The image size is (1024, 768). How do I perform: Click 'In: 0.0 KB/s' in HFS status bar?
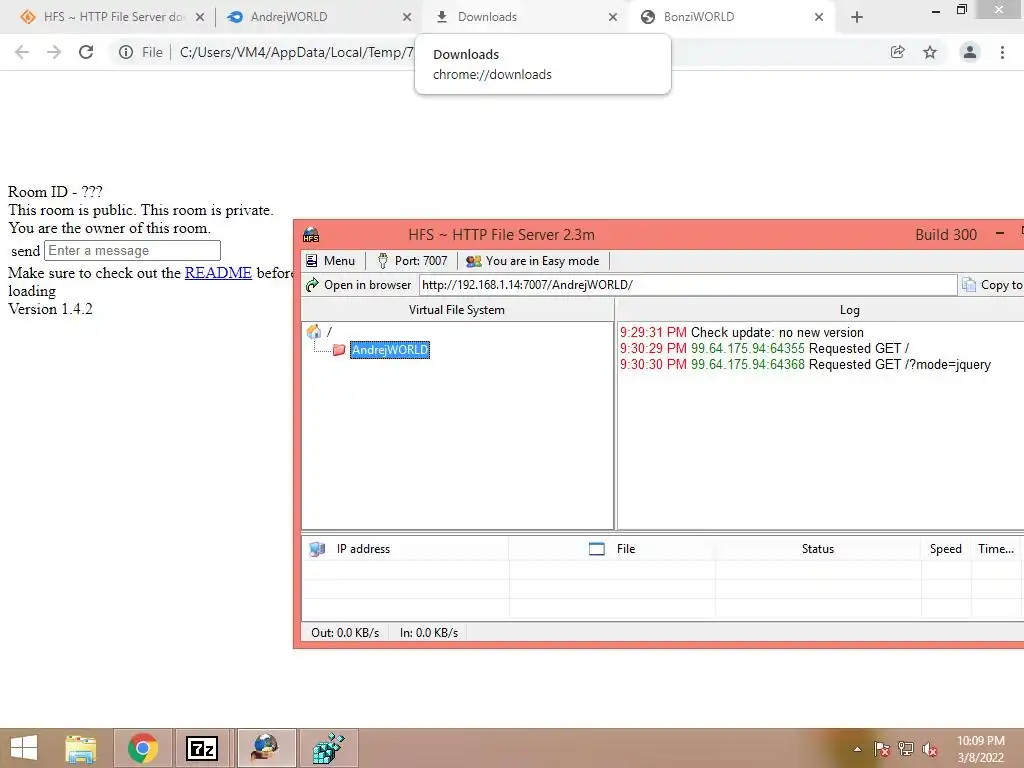point(429,633)
